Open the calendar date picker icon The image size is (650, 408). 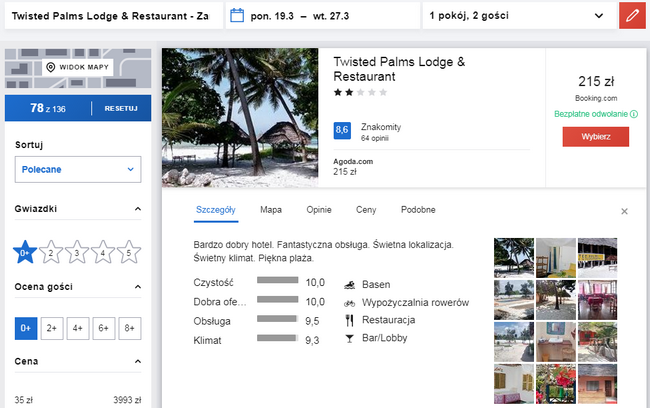click(237, 16)
